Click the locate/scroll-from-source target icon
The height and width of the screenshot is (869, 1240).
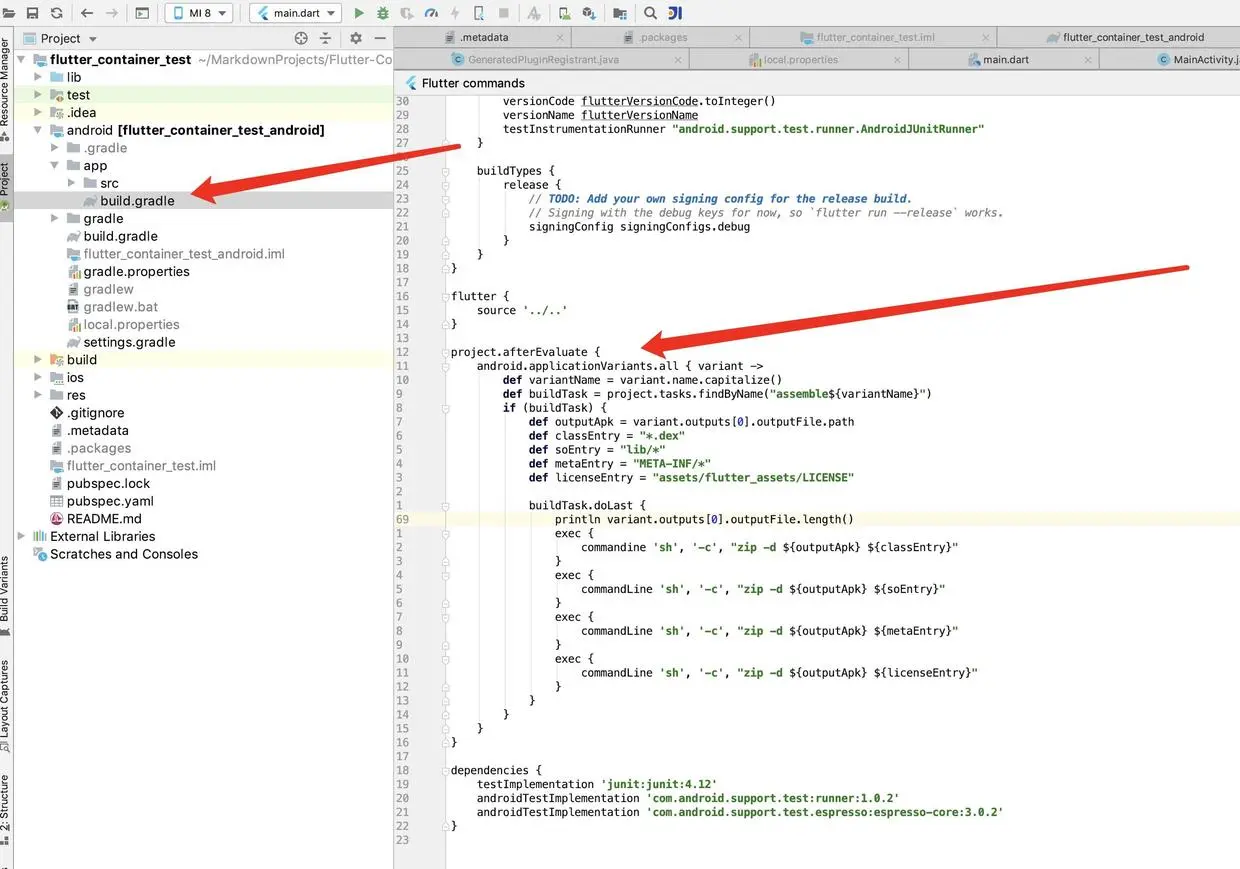coord(302,38)
